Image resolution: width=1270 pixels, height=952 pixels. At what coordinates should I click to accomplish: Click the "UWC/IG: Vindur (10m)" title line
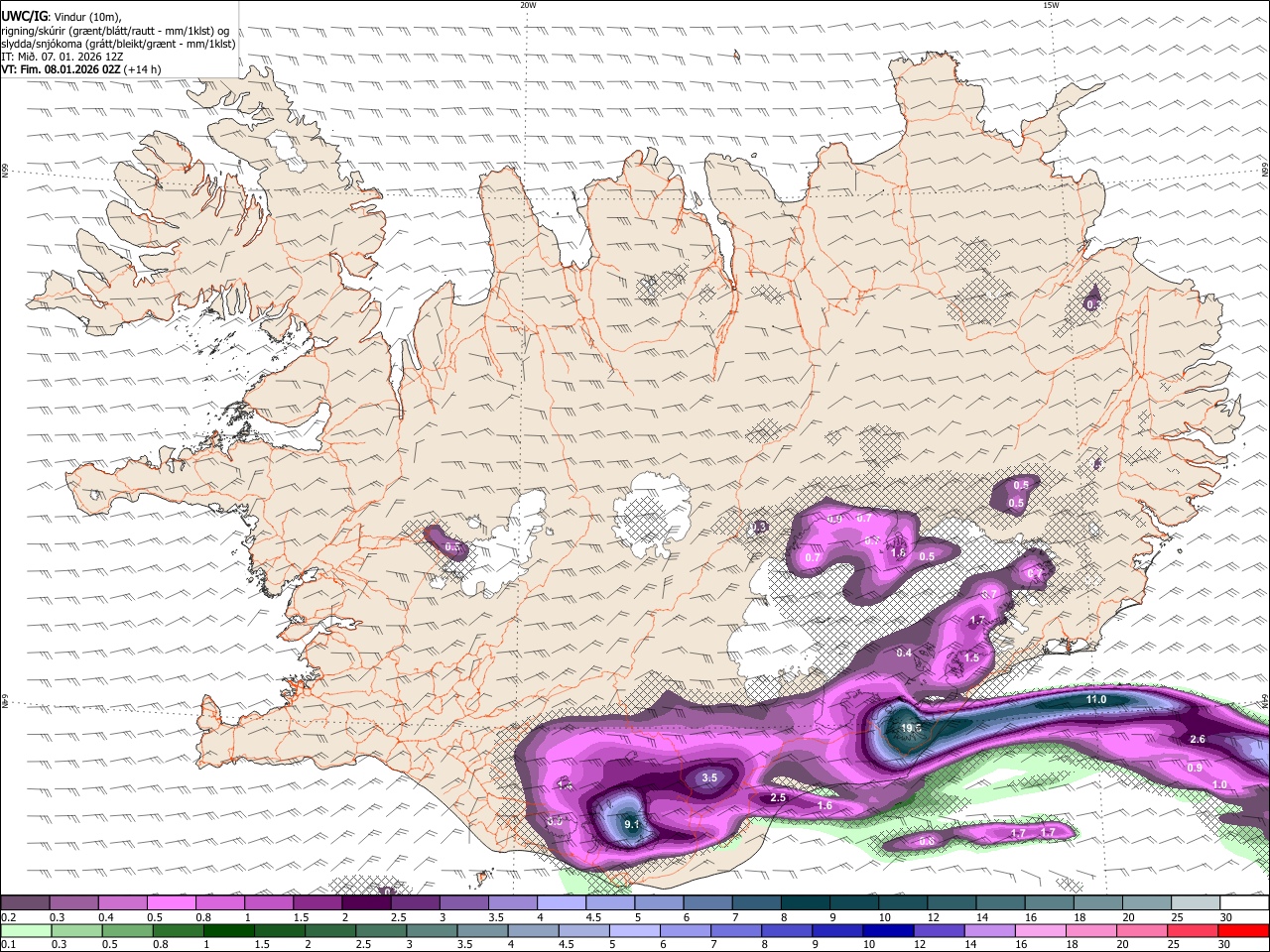coord(62,16)
